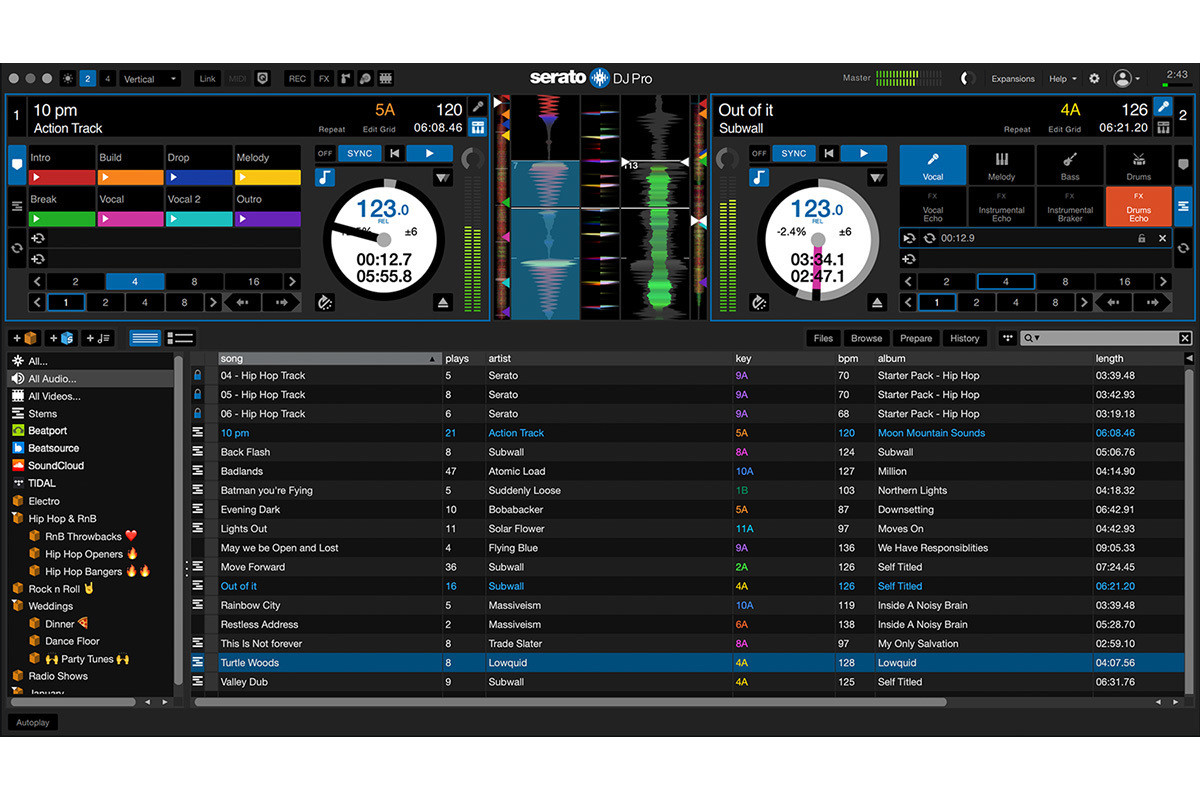Show next auto loop sizes on deck 1
Image resolution: width=1200 pixels, height=800 pixels.
coord(293,282)
